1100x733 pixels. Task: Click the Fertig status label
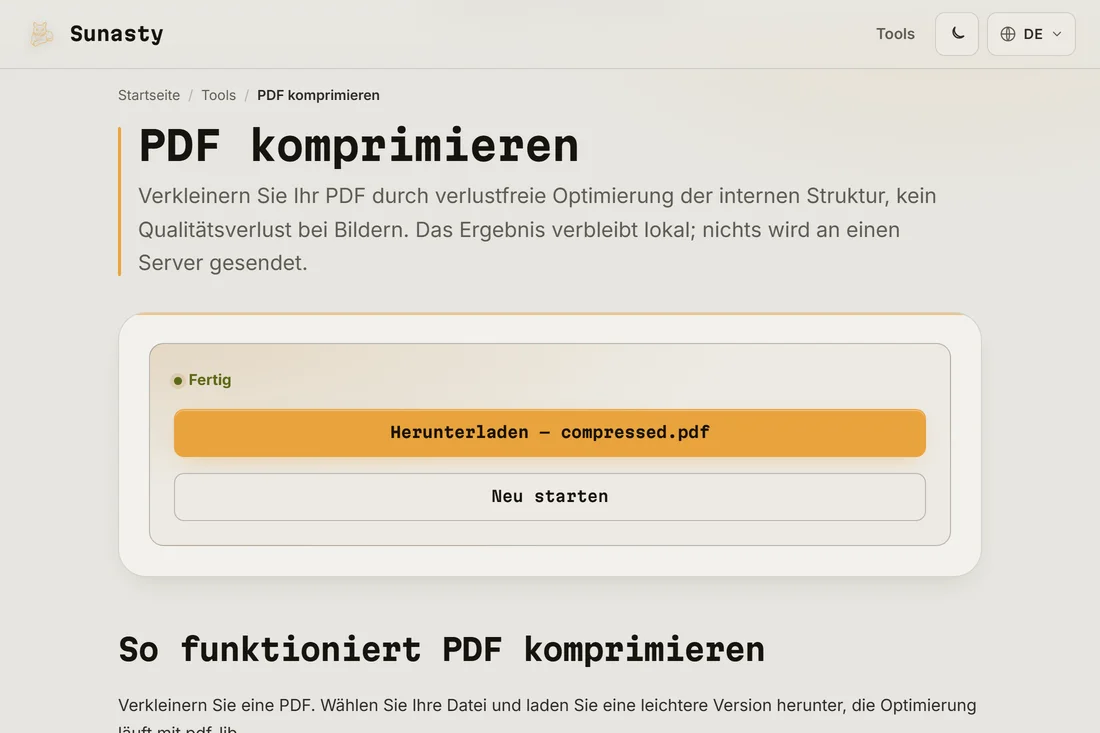tap(210, 379)
